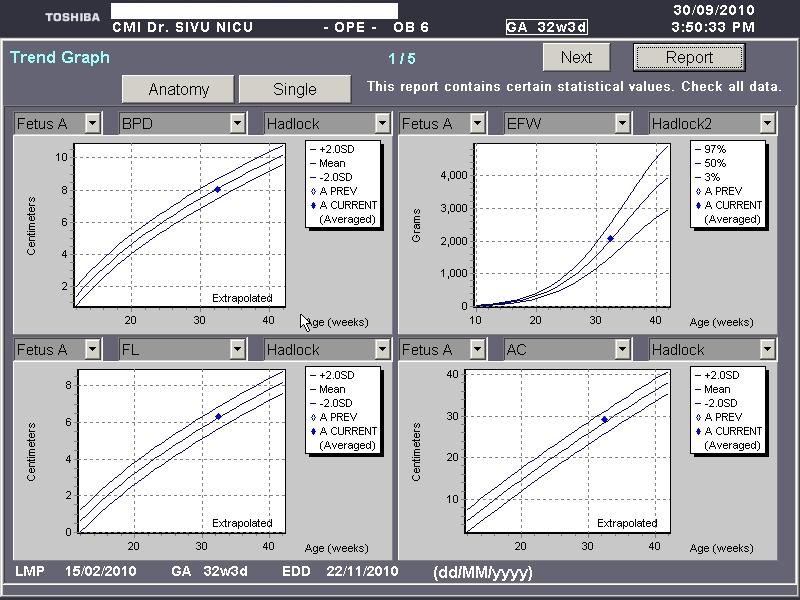This screenshot has width=800, height=600.
Task: Open the BPD measurement dropdown arrow
Action: 237,124
